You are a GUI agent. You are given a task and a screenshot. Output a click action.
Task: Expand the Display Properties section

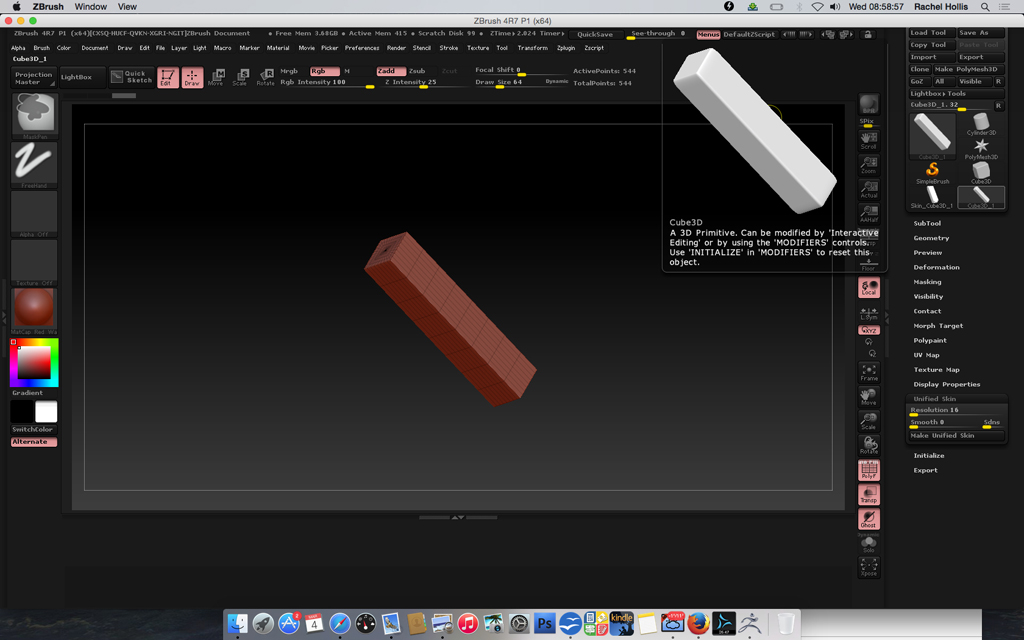pos(947,385)
